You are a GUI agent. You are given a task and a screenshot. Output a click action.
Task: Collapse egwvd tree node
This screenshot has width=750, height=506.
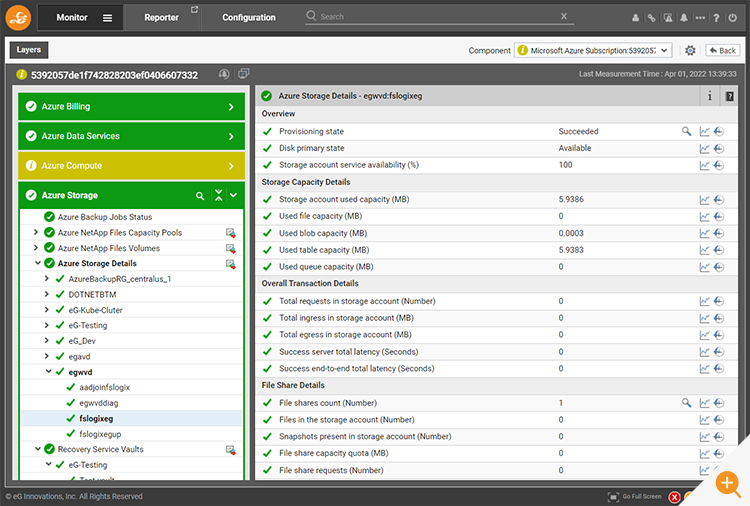(48, 371)
